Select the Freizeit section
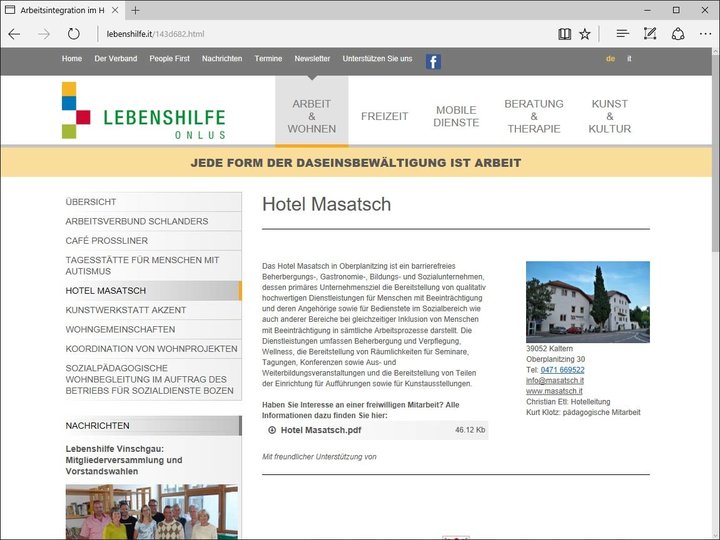 pos(384,116)
